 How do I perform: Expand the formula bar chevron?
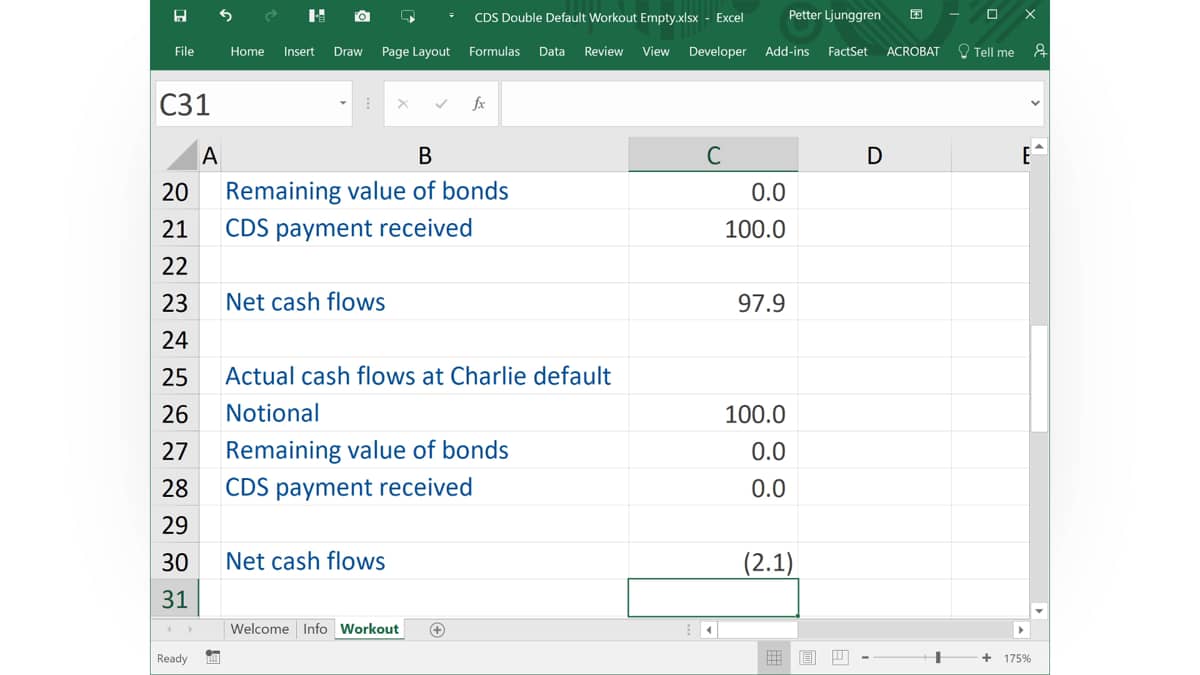(1035, 103)
